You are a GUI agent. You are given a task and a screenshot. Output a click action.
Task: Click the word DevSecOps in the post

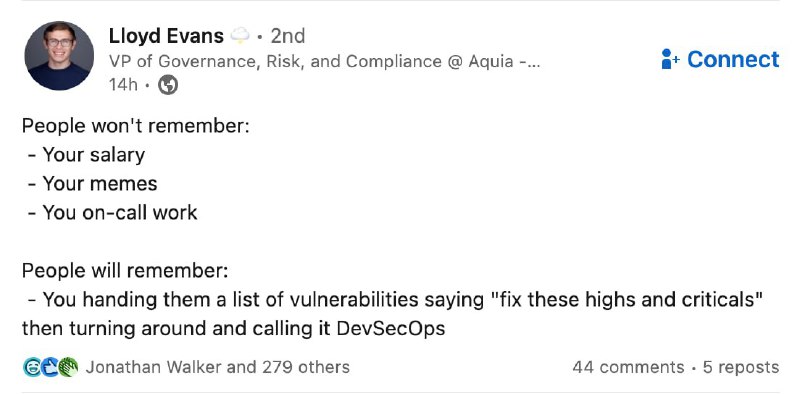pyautogui.click(x=391, y=328)
